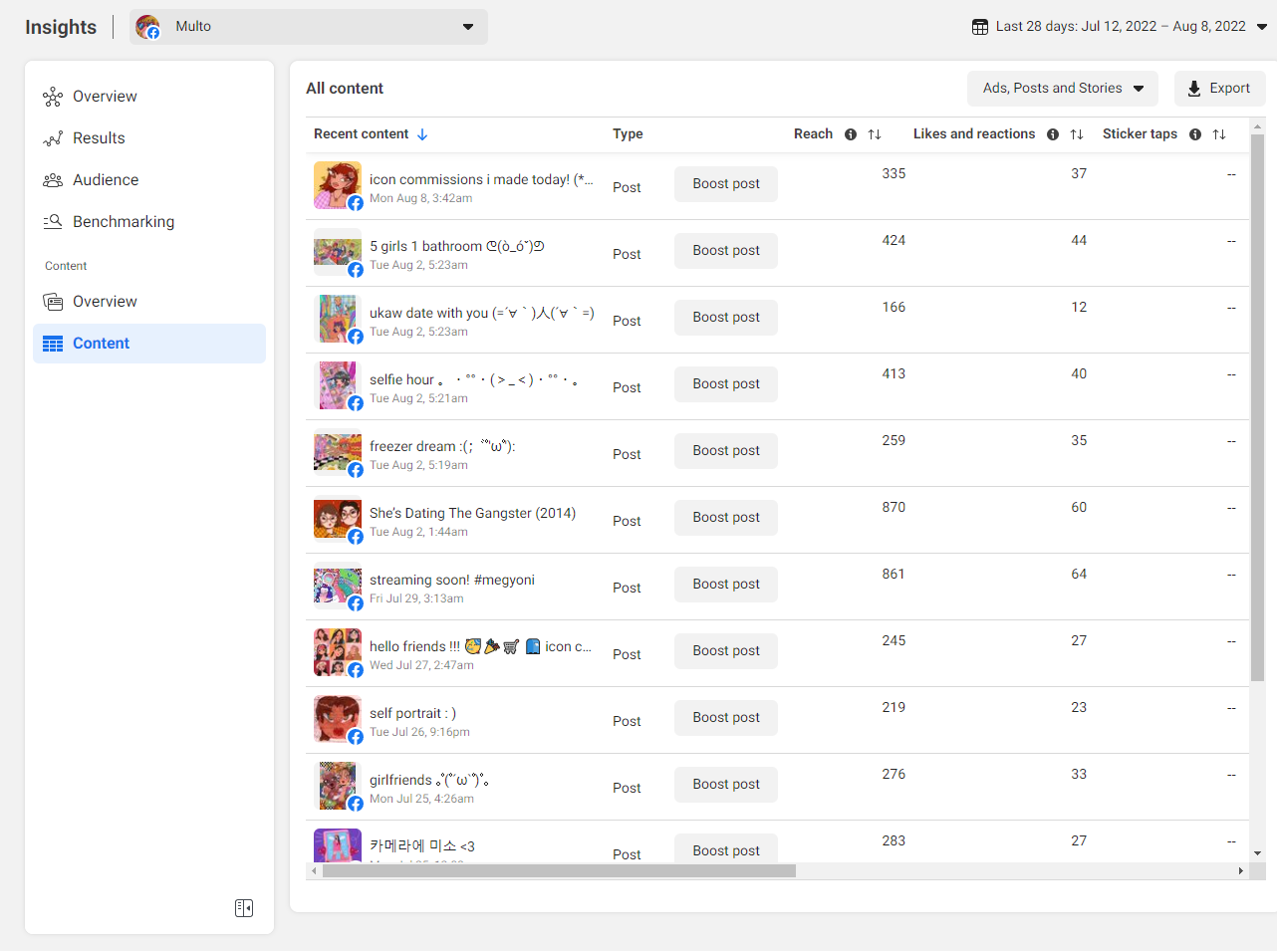
Task: Click the Sticker taps info icon
Action: coord(1195,134)
